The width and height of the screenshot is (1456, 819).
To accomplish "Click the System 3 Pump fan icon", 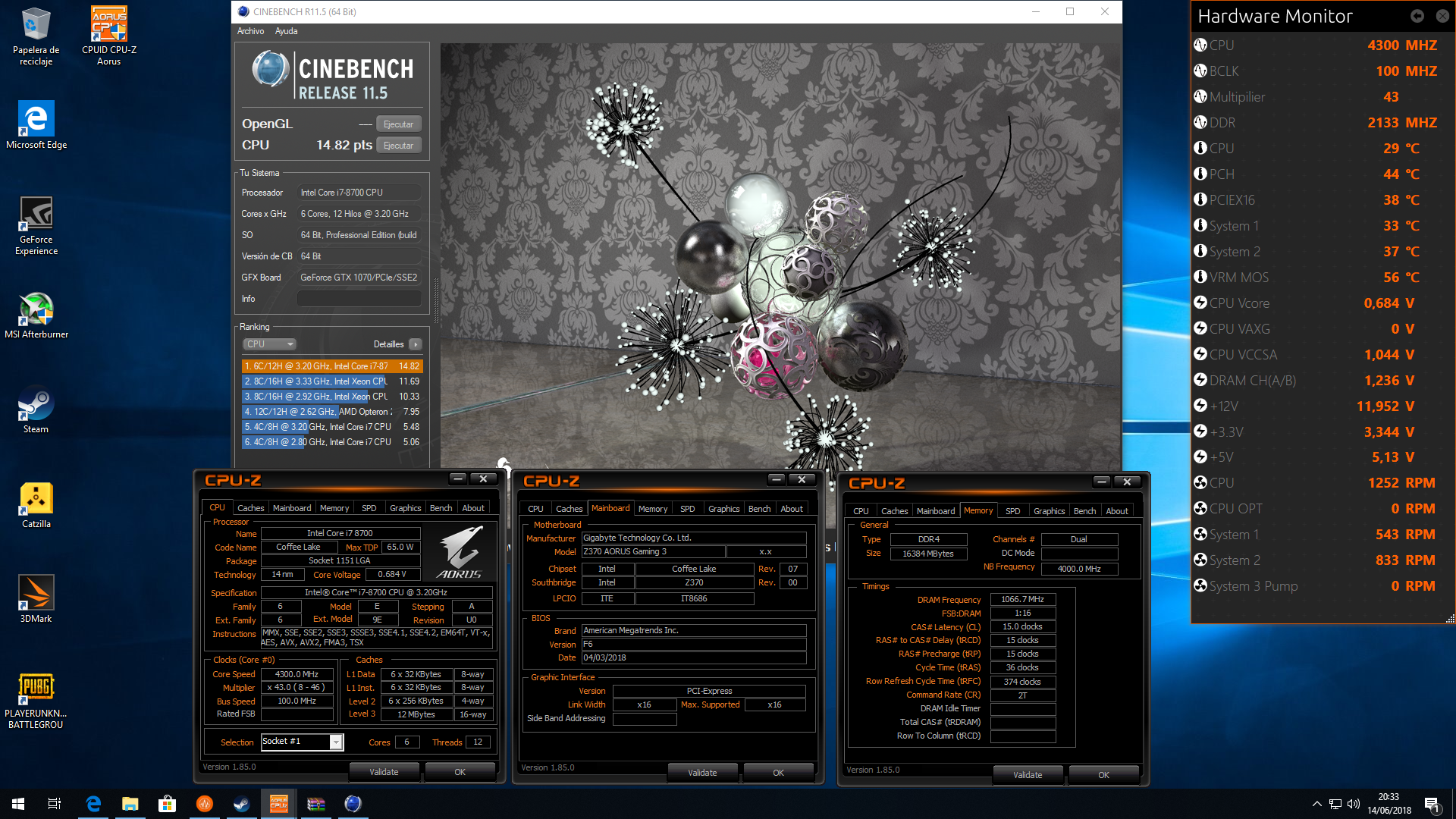I will [1200, 585].
